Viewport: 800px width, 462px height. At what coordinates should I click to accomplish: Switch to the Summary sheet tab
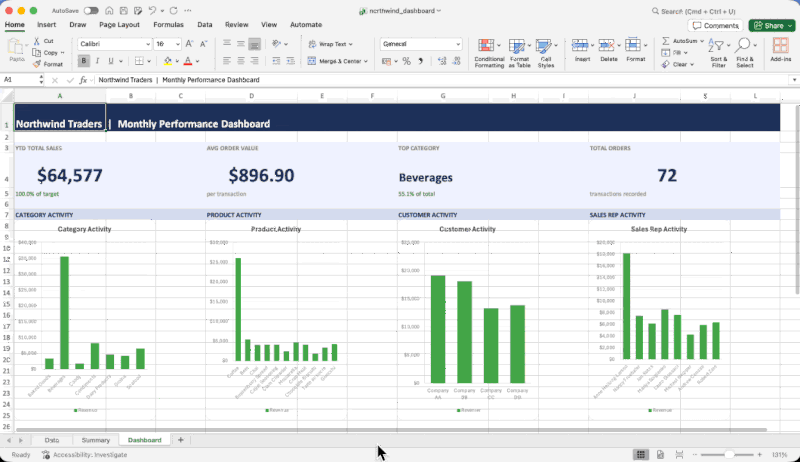tap(95, 440)
